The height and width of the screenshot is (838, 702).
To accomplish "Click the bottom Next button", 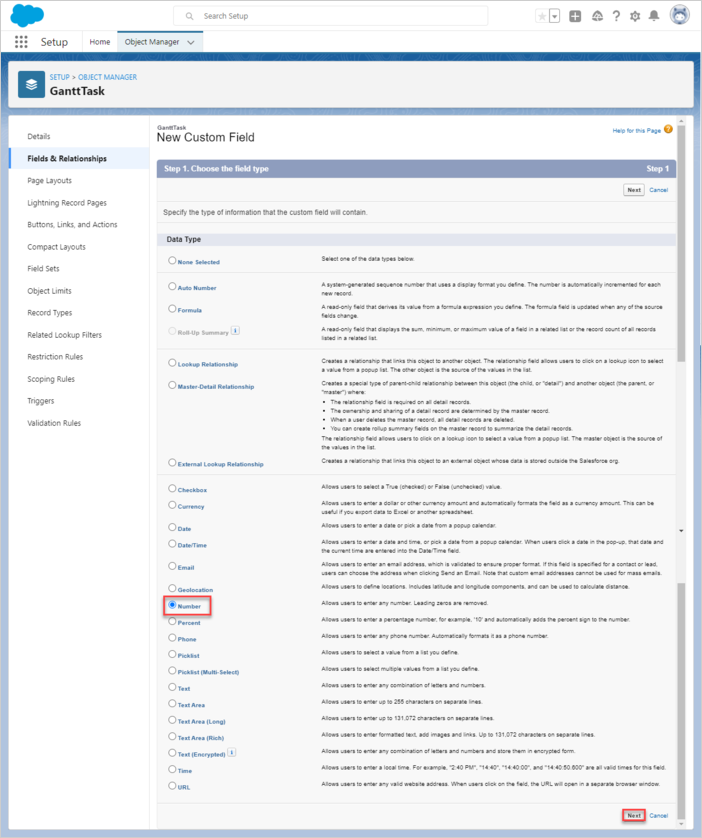I will pos(633,815).
